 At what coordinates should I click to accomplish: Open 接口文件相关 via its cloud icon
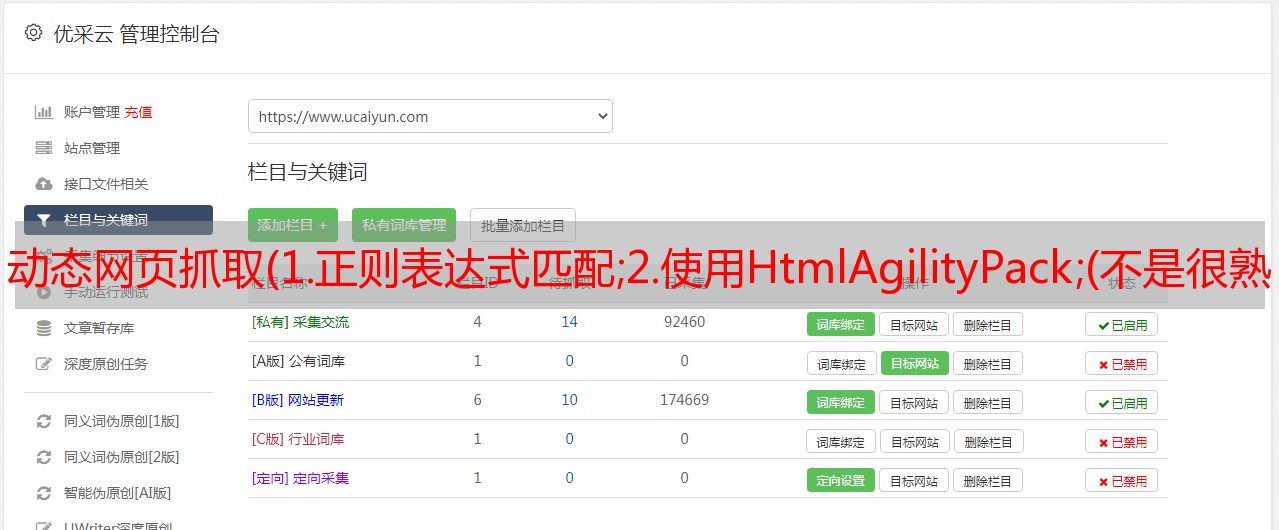point(43,184)
